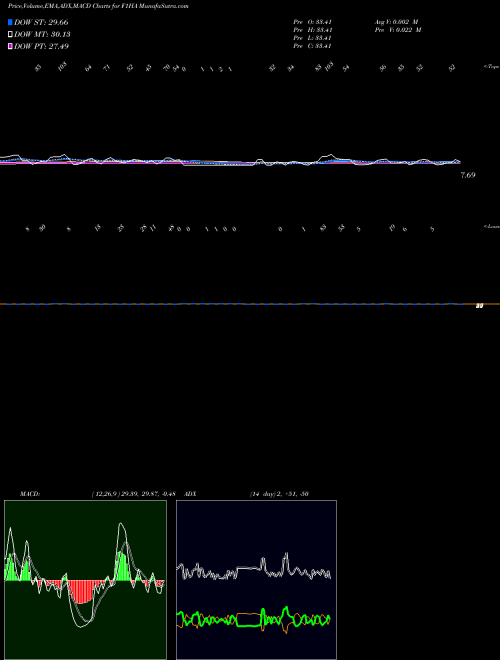Click the MACD histogram chart panel
Image resolution: width=500 pixels, height=660 pixels.
click(x=85, y=580)
